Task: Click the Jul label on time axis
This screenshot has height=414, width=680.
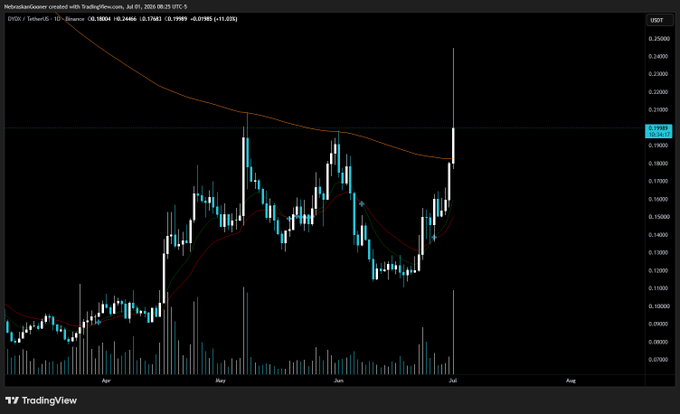Action: coord(453,381)
